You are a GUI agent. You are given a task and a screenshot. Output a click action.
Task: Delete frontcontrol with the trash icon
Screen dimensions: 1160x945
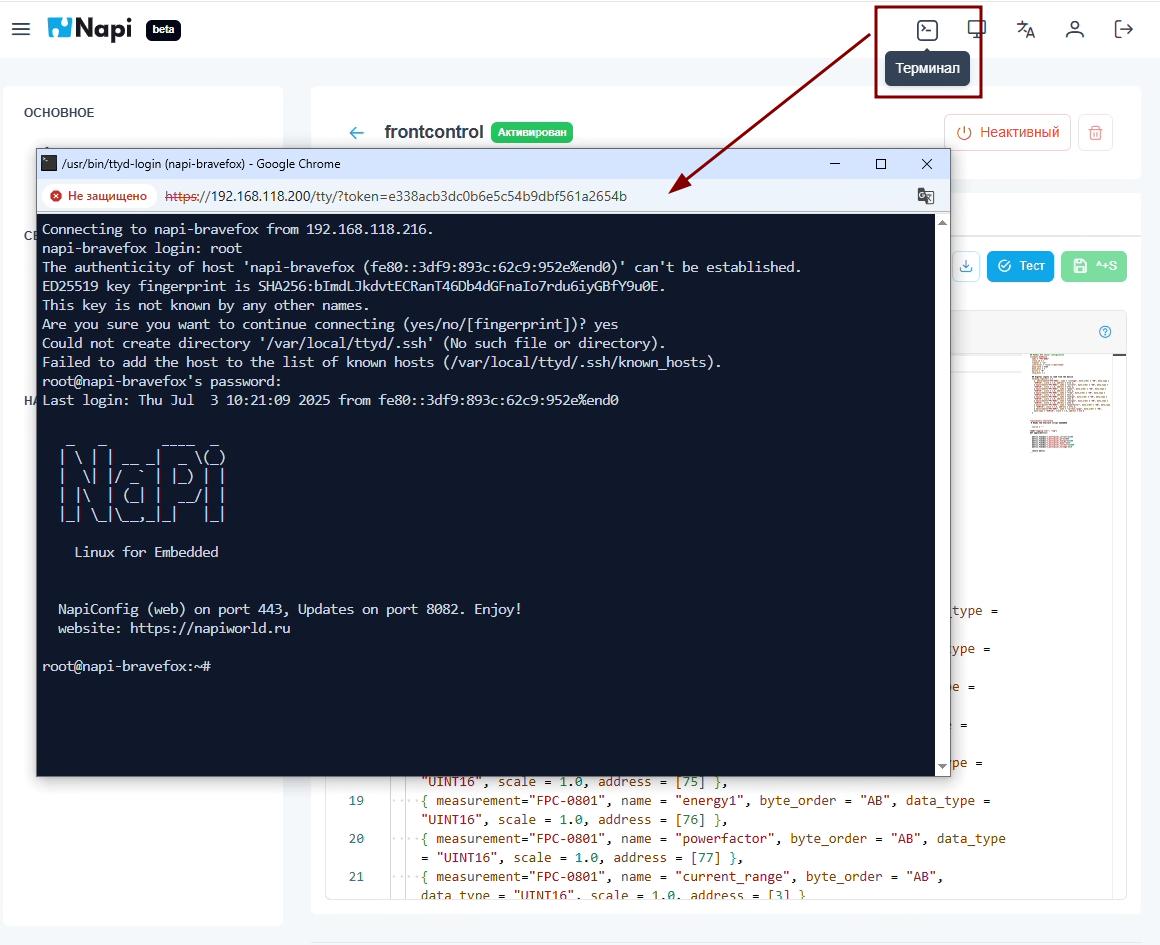[1095, 132]
